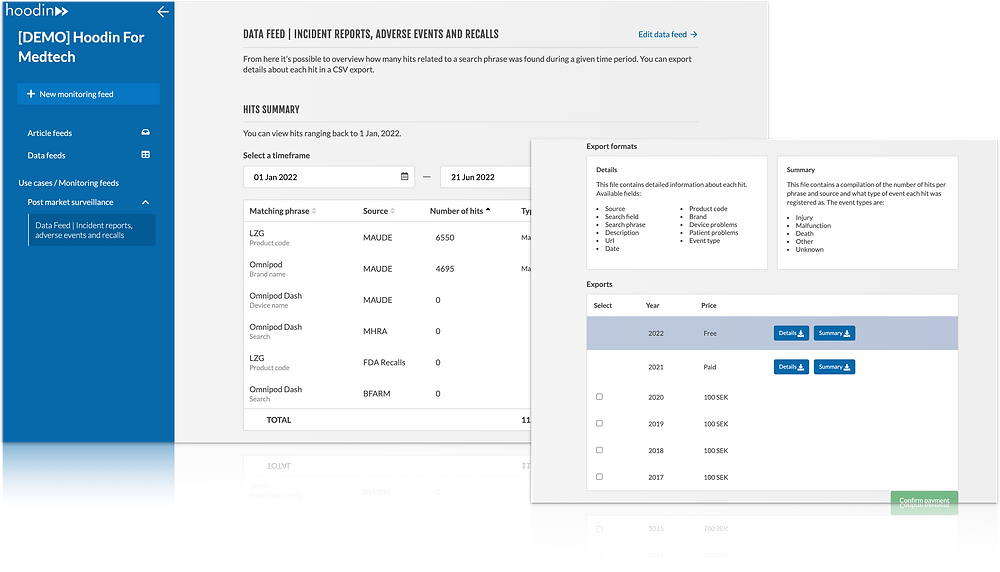
Task: Collapse Post market surveillance chevron
Action: coord(145,202)
